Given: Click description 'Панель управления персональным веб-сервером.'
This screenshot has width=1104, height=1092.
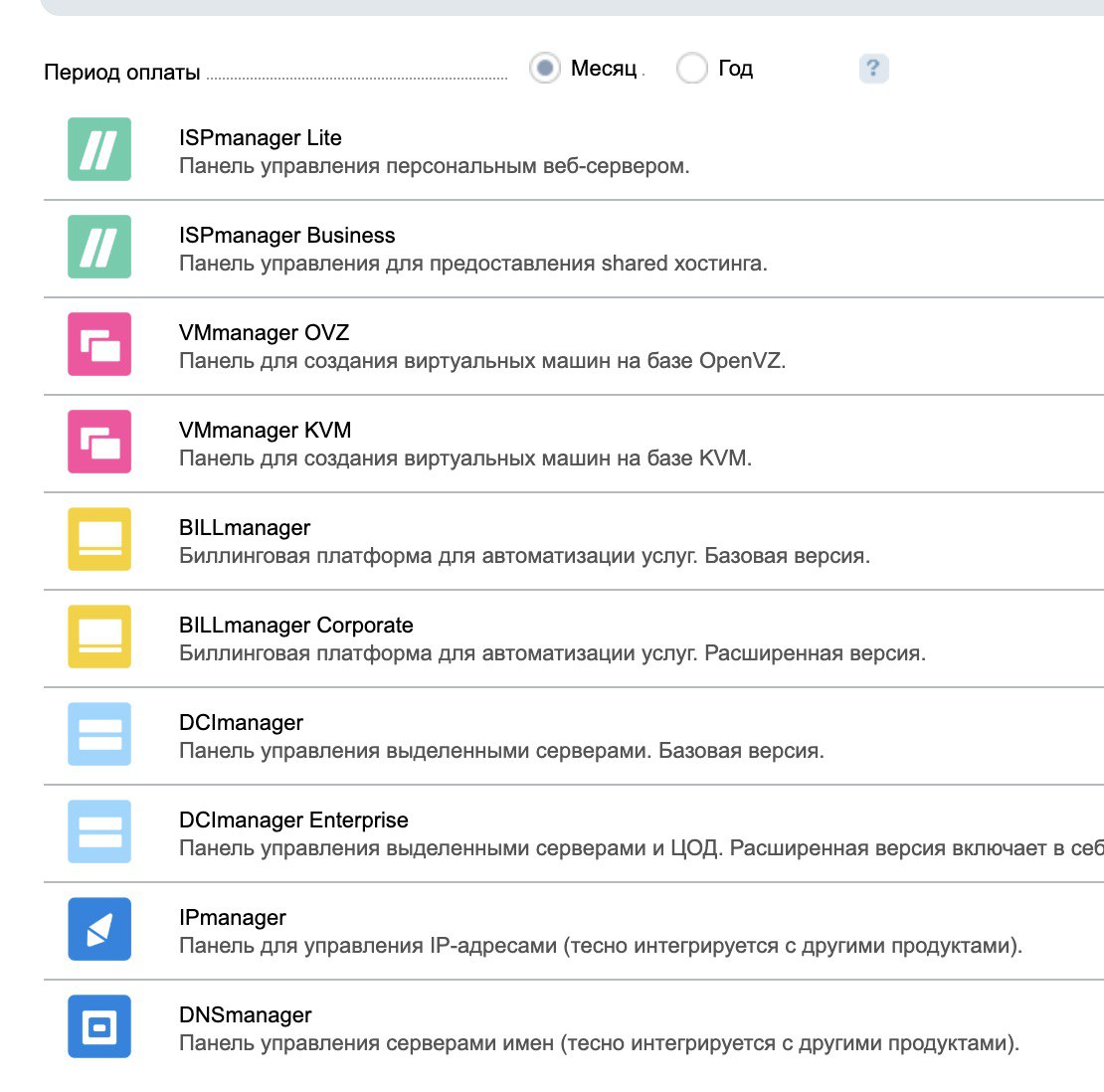Looking at the screenshot, I should (435, 166).
